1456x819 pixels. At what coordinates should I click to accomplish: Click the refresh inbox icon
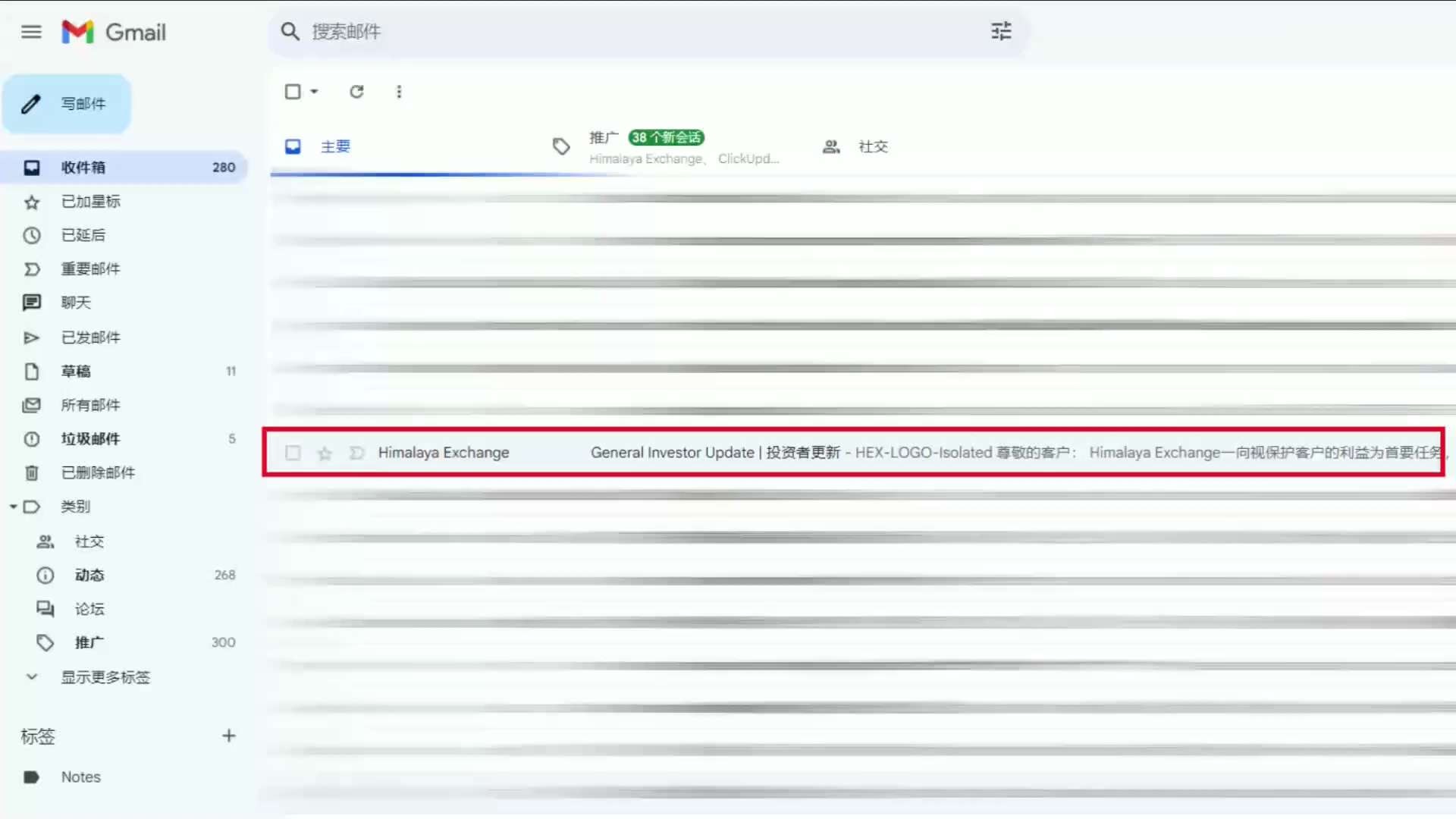pos(356,92)
